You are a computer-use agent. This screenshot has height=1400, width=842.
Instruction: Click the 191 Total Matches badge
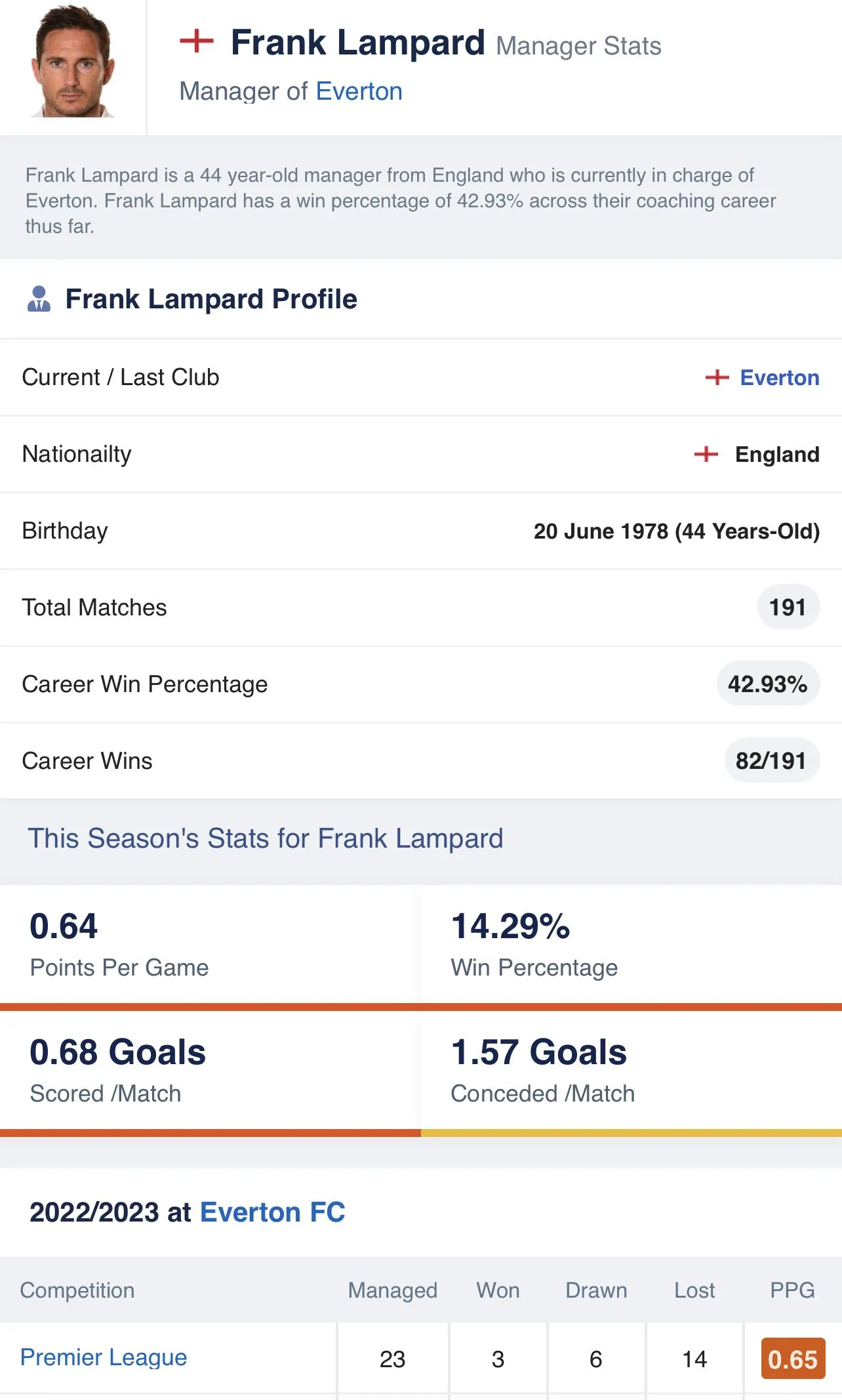(788, 607)
